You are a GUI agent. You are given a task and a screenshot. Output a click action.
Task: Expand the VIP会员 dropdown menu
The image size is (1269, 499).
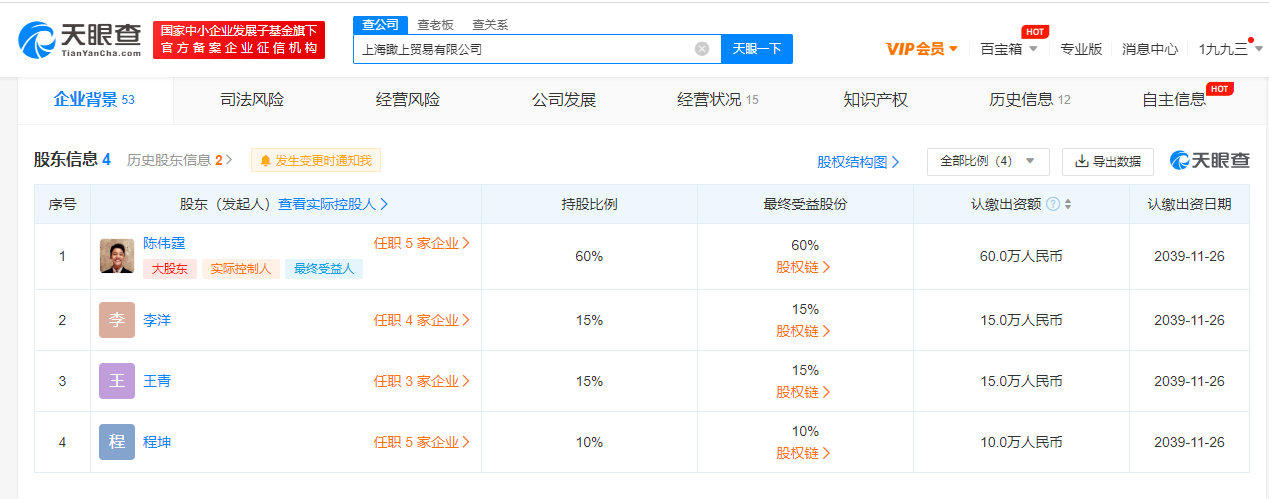[x=922, y=49]
